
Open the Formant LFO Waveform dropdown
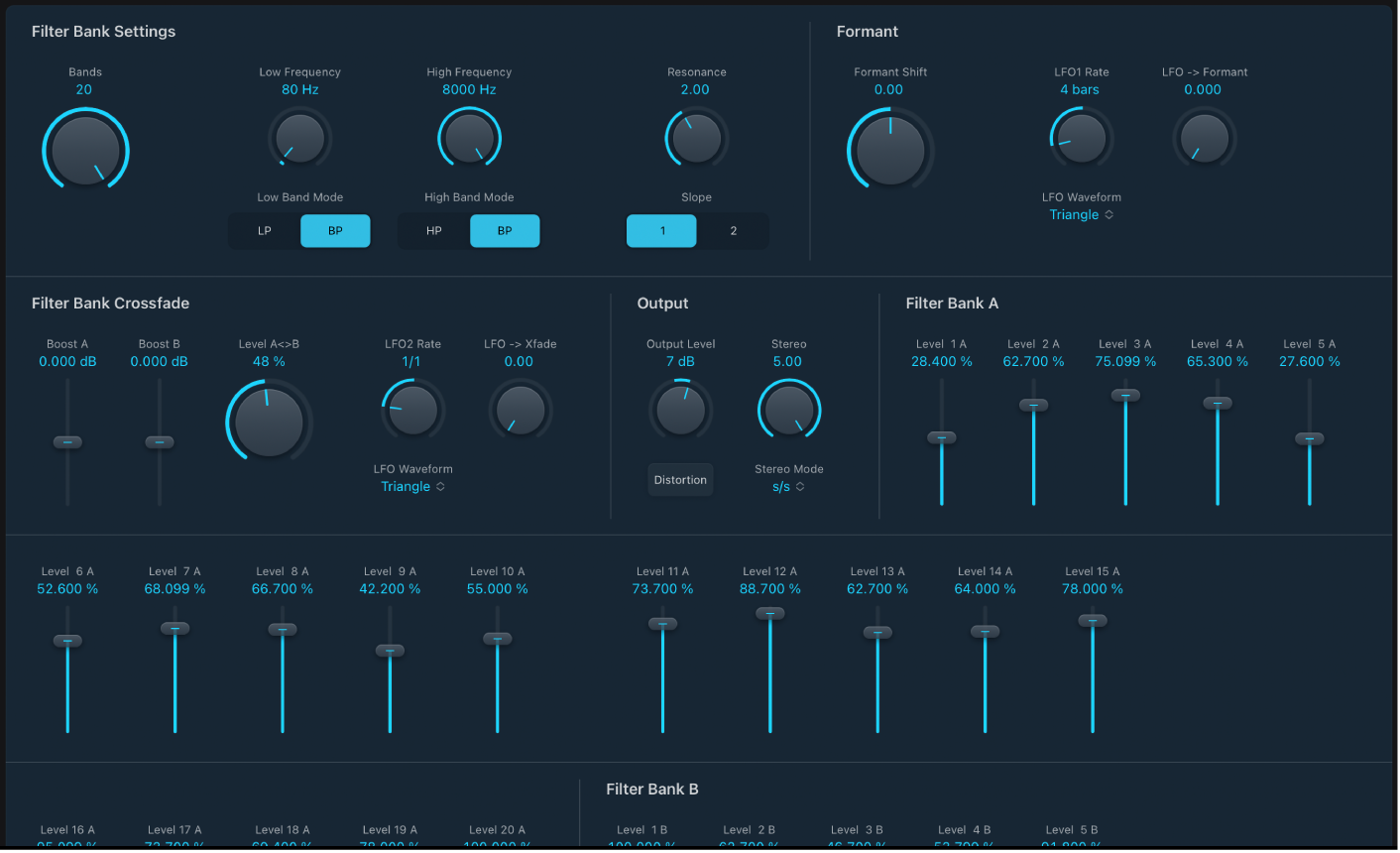pos(1081,214)
